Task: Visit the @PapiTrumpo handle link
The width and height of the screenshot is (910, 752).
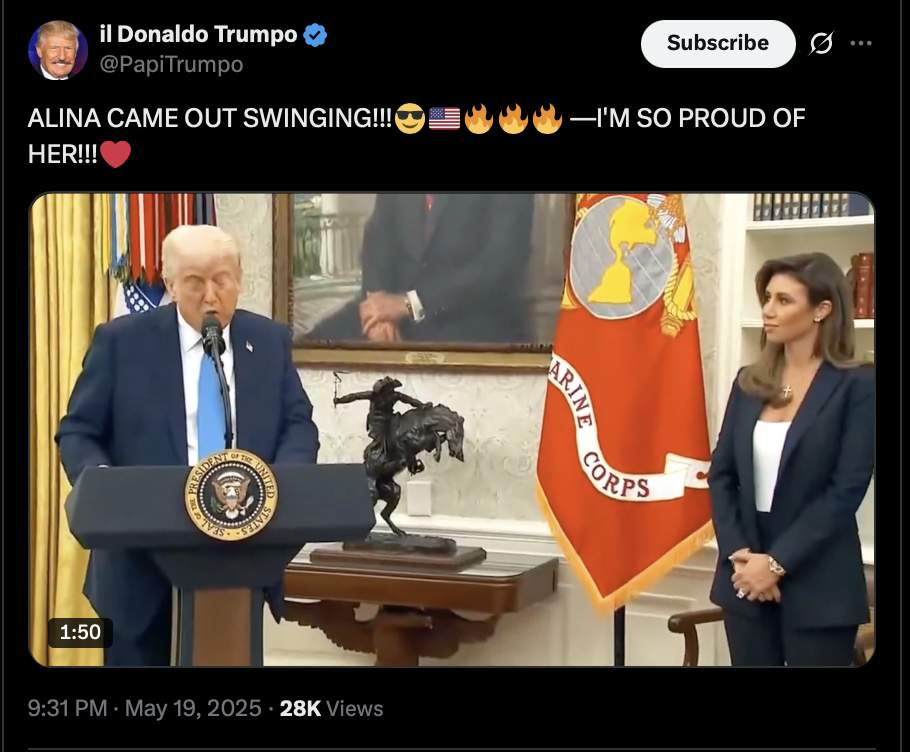Action: 171,64
